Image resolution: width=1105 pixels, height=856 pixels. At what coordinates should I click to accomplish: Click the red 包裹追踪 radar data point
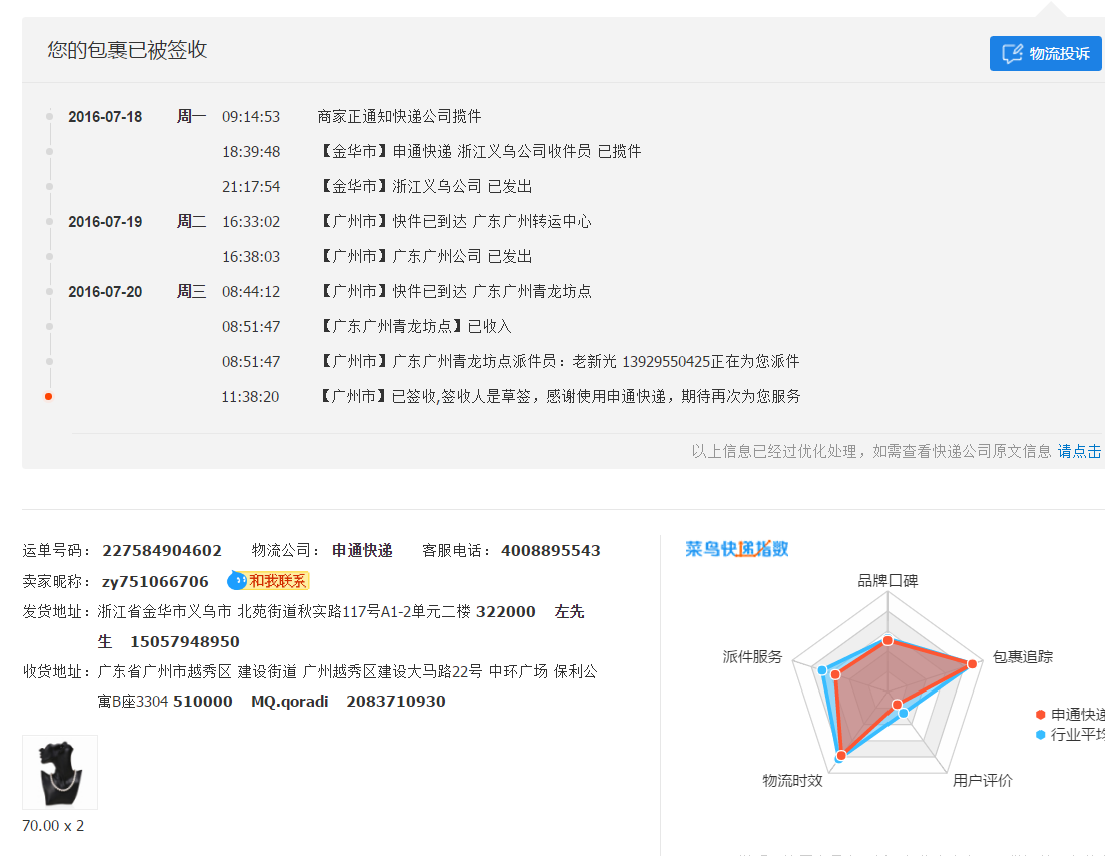tap(972, 664)
